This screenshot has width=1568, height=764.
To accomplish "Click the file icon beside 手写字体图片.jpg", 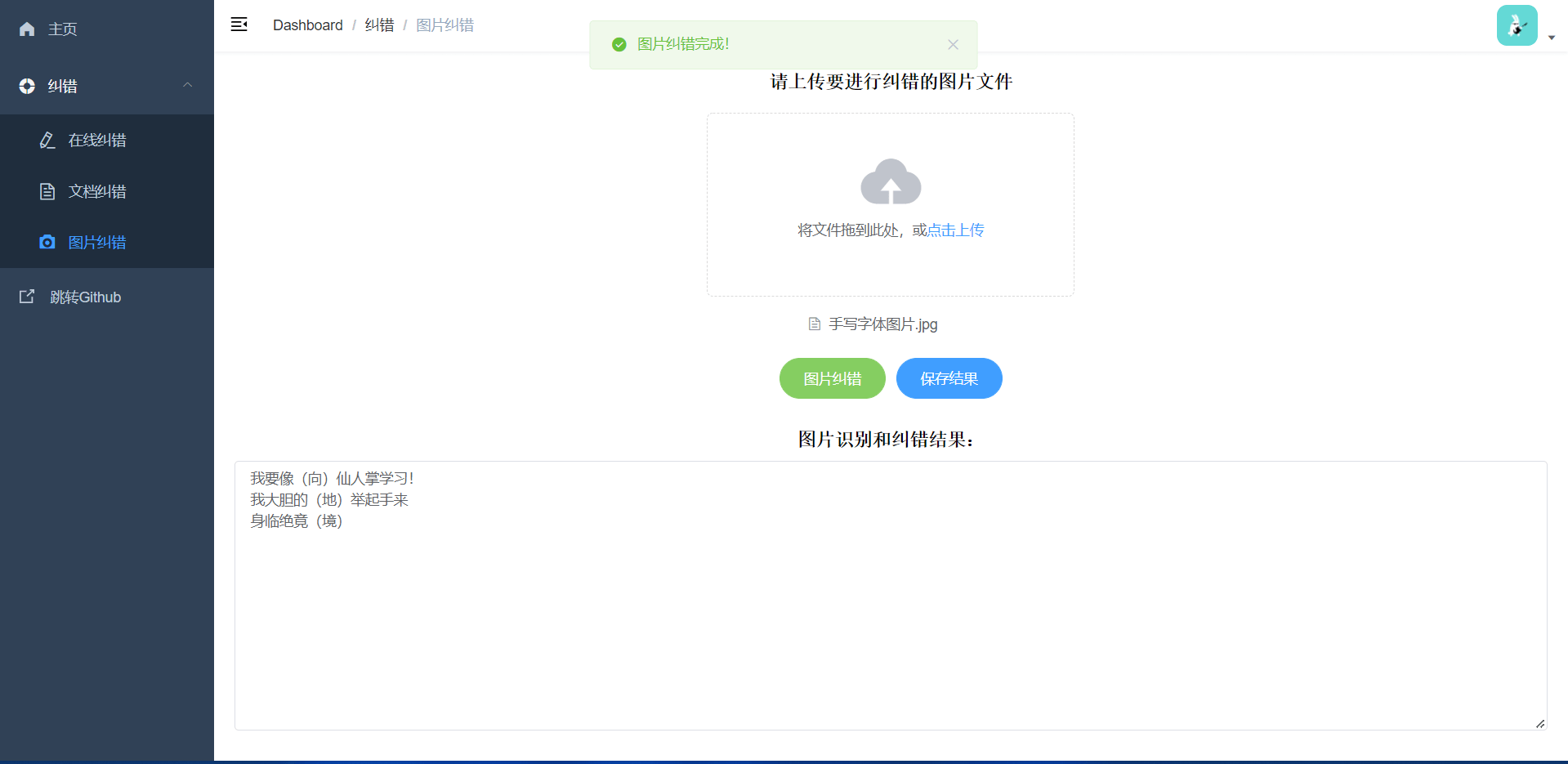I will 814,324.
